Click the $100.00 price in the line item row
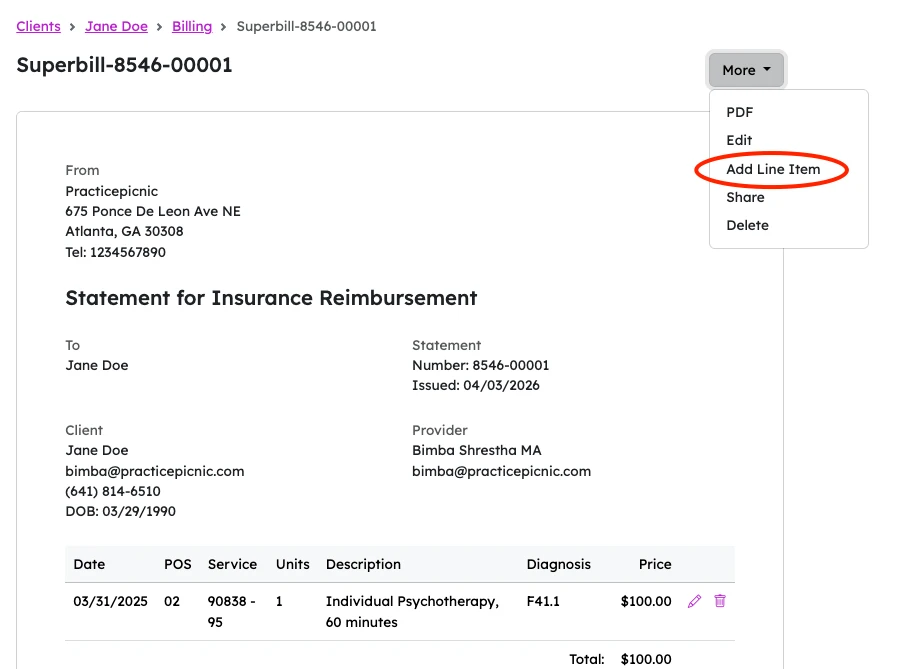 point(646,601)
